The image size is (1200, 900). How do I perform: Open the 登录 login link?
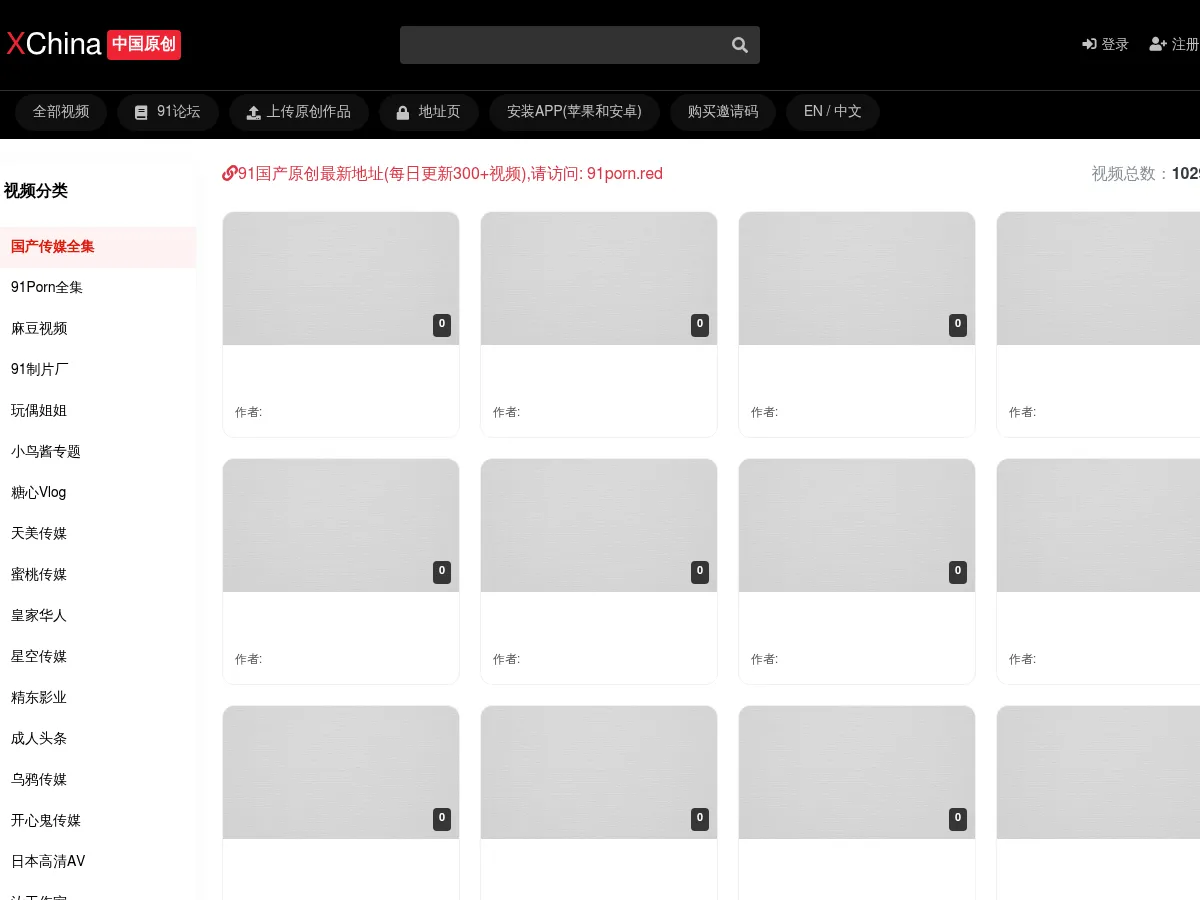(x=1105, y=44)
